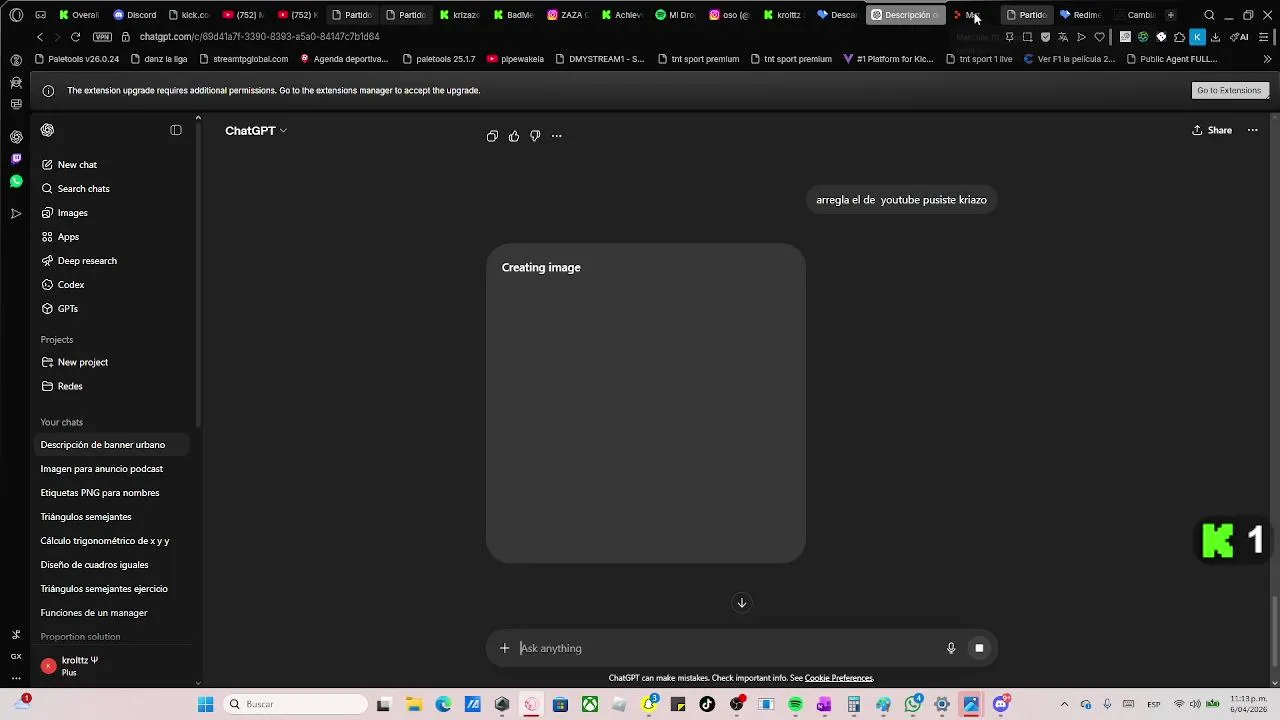Screen dimensions: 1280x720
Task: Open the browser tab search magnifier icon
Action: coord(1209,15)
